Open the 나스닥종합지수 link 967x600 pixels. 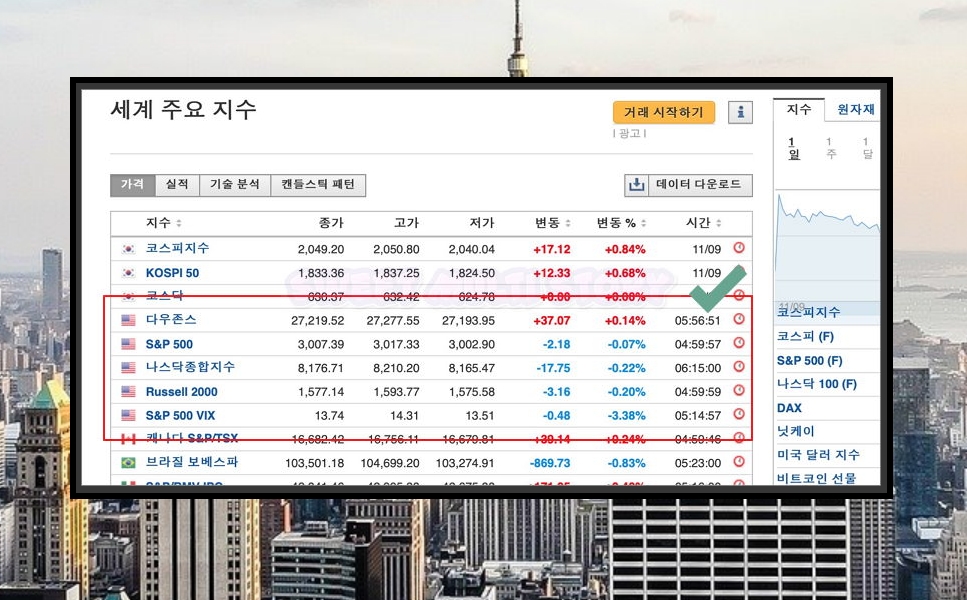[190, 367]
